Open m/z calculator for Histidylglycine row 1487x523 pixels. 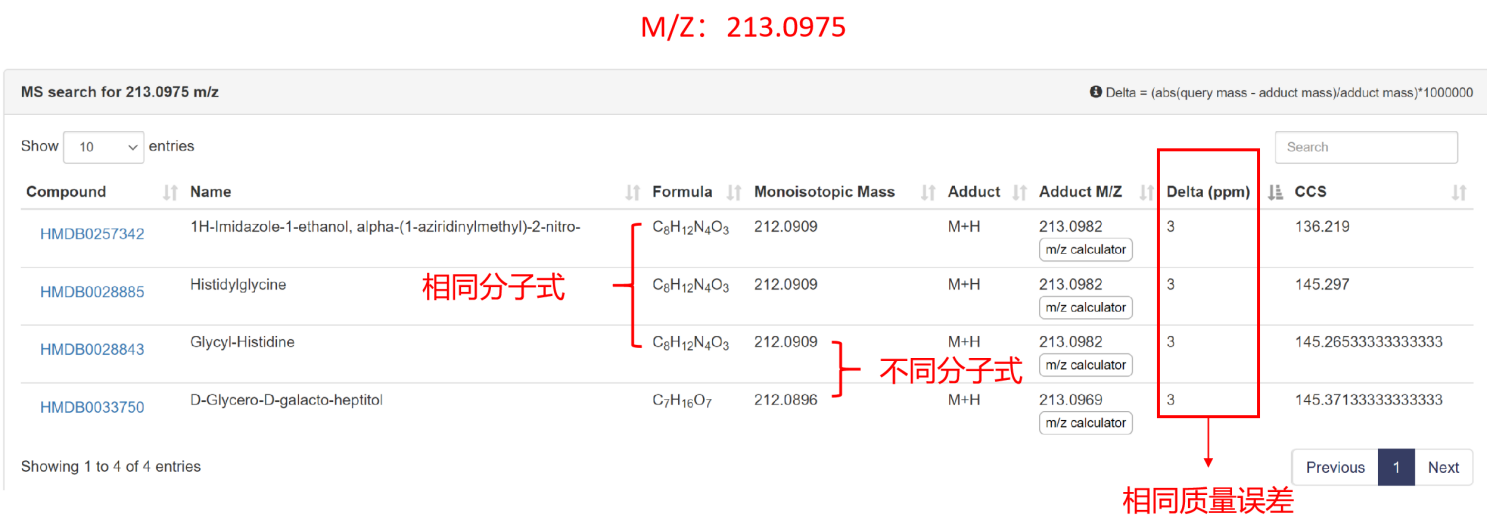click(1086, 307)
